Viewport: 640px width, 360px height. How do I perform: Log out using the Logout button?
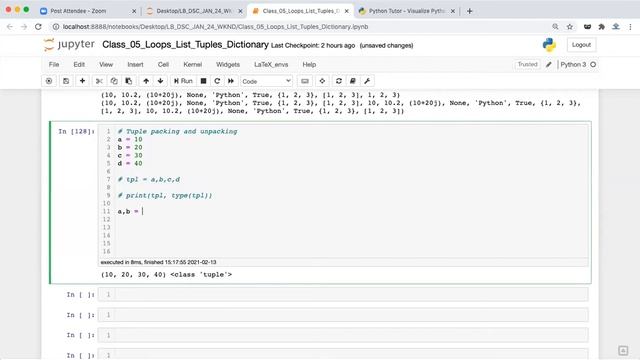(x=581, y=44)
